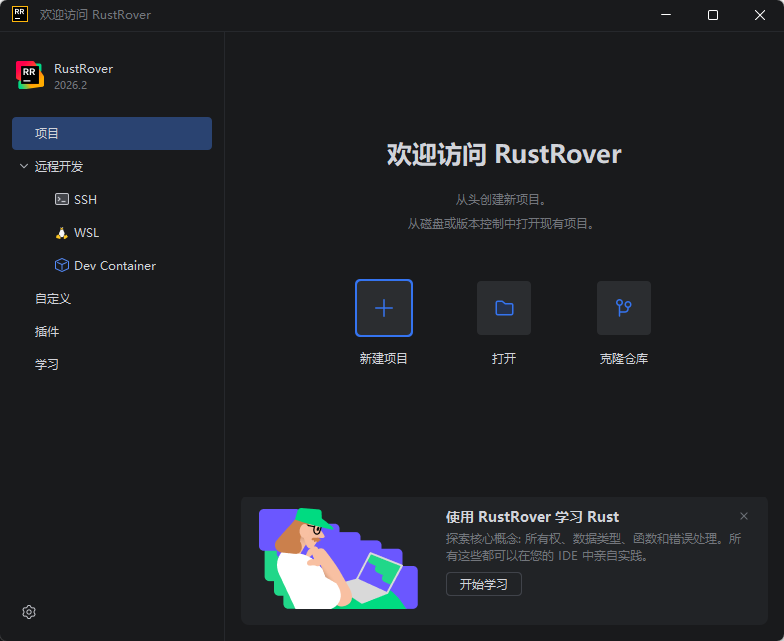Image resolution: width=784 pixels, height=641 pixels.
Task: Maximize the RustRover window
Action: point(713,15)
